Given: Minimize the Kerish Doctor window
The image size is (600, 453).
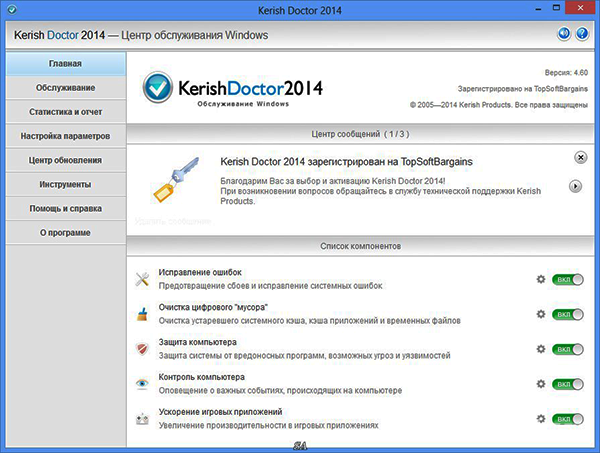Looking at the screenshot, I should pyautogui.click(x=538, y=8).
